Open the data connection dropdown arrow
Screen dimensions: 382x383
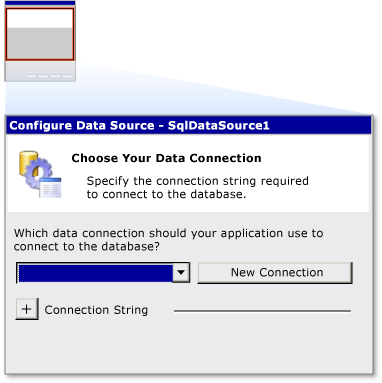click(181, 273)
